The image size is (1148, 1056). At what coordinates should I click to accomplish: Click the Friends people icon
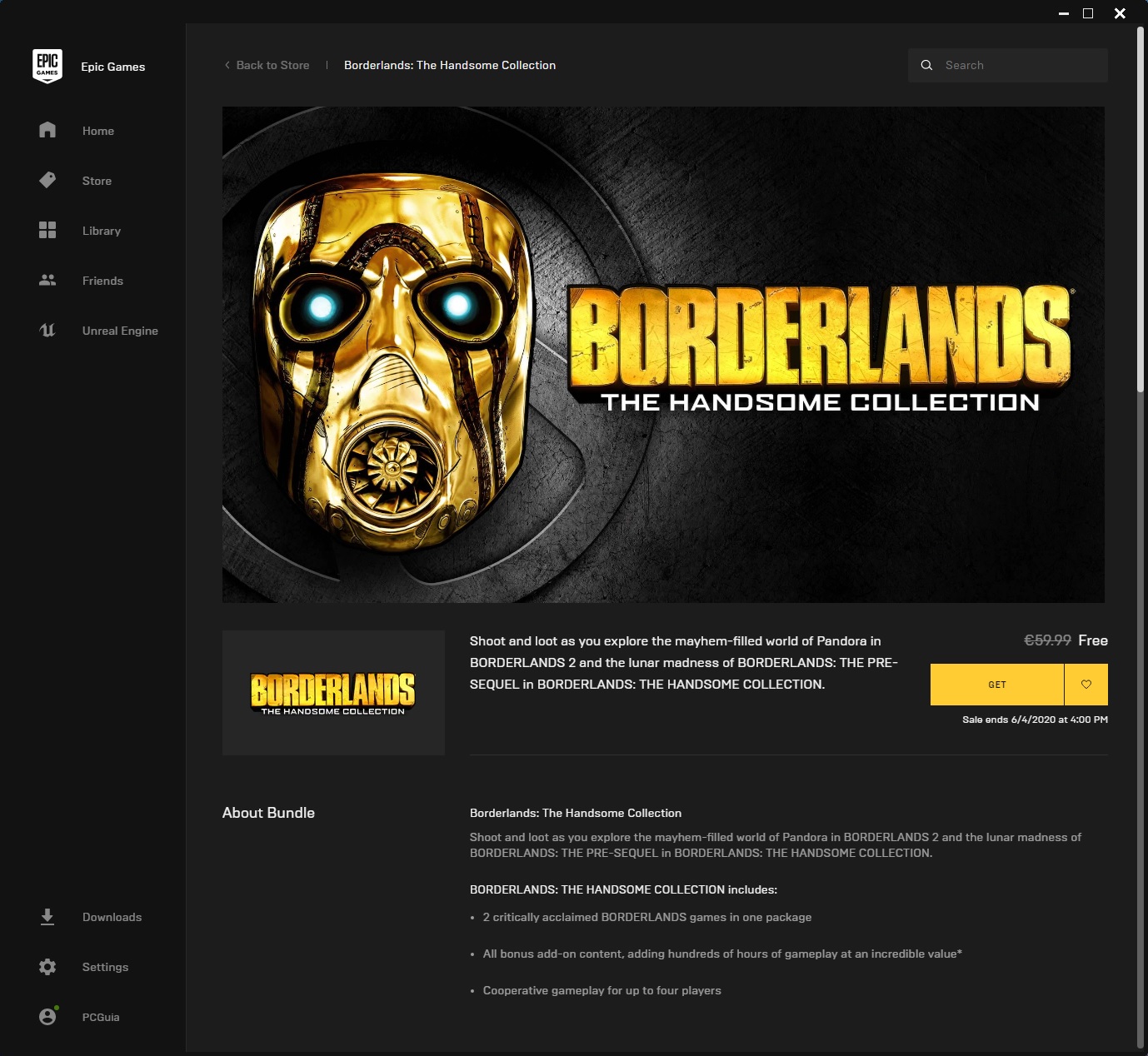(x=47, y=280)
